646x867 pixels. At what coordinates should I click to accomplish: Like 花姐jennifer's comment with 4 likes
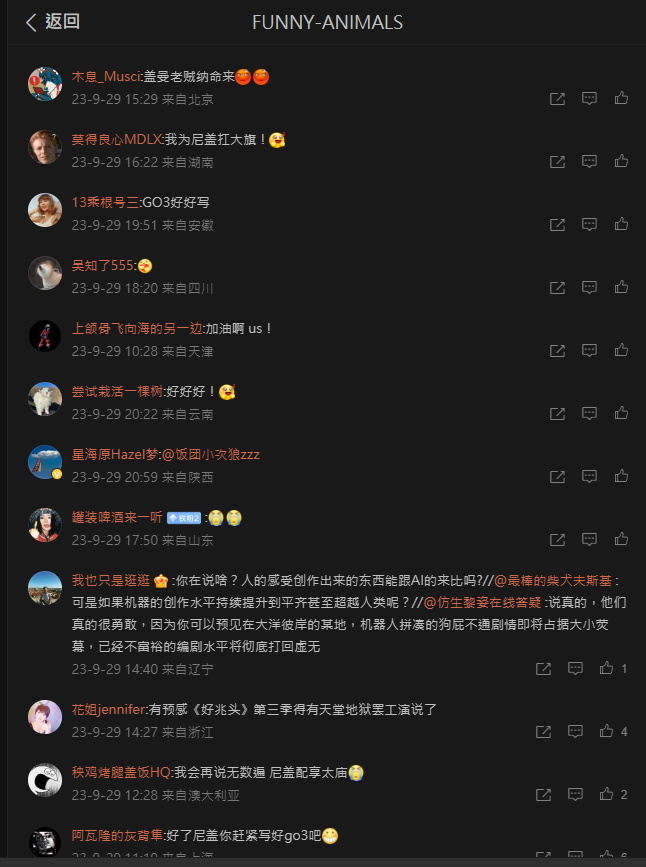[x=613, y=732]
